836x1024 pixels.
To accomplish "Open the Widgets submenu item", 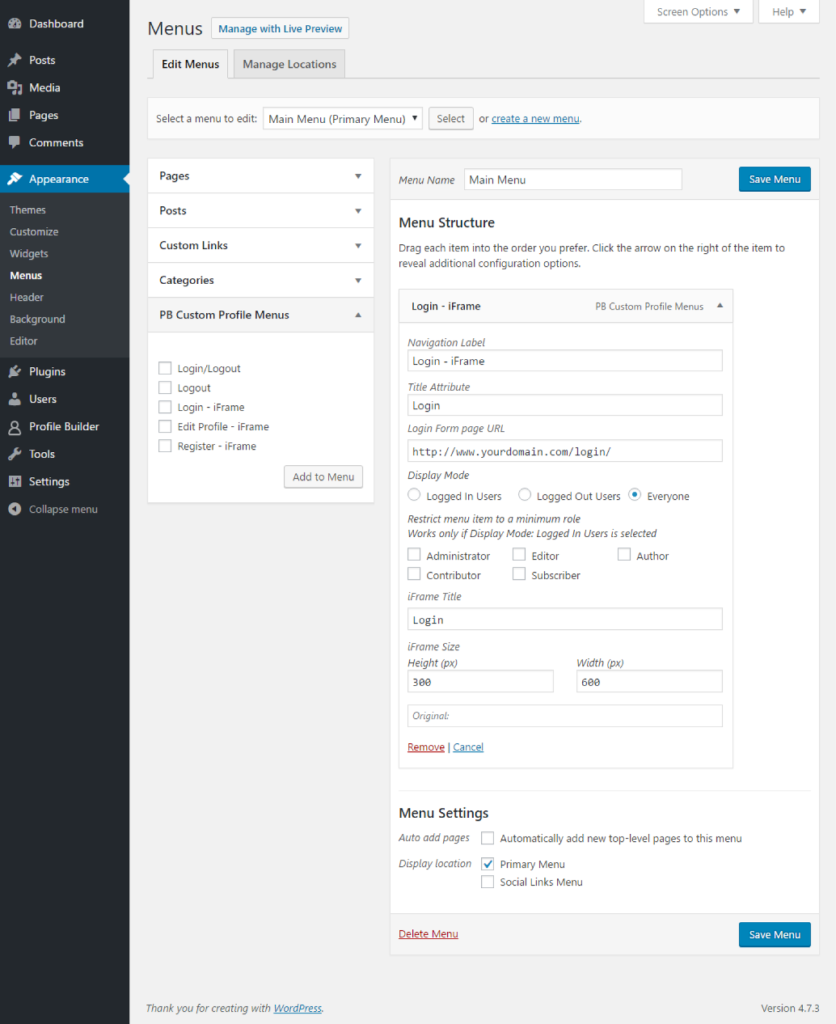I will coord(29,254).
